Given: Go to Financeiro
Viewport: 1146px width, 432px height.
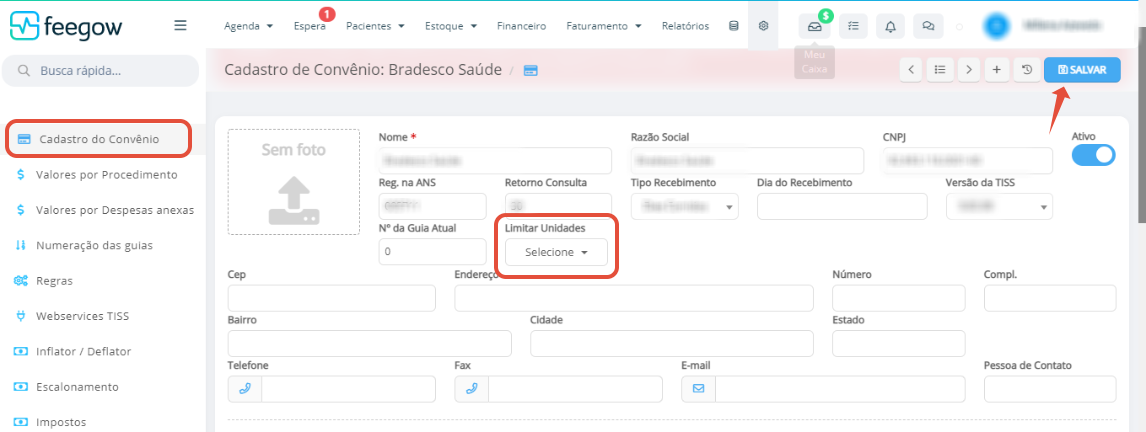Looking at the screenshot, I should point(521,26).
